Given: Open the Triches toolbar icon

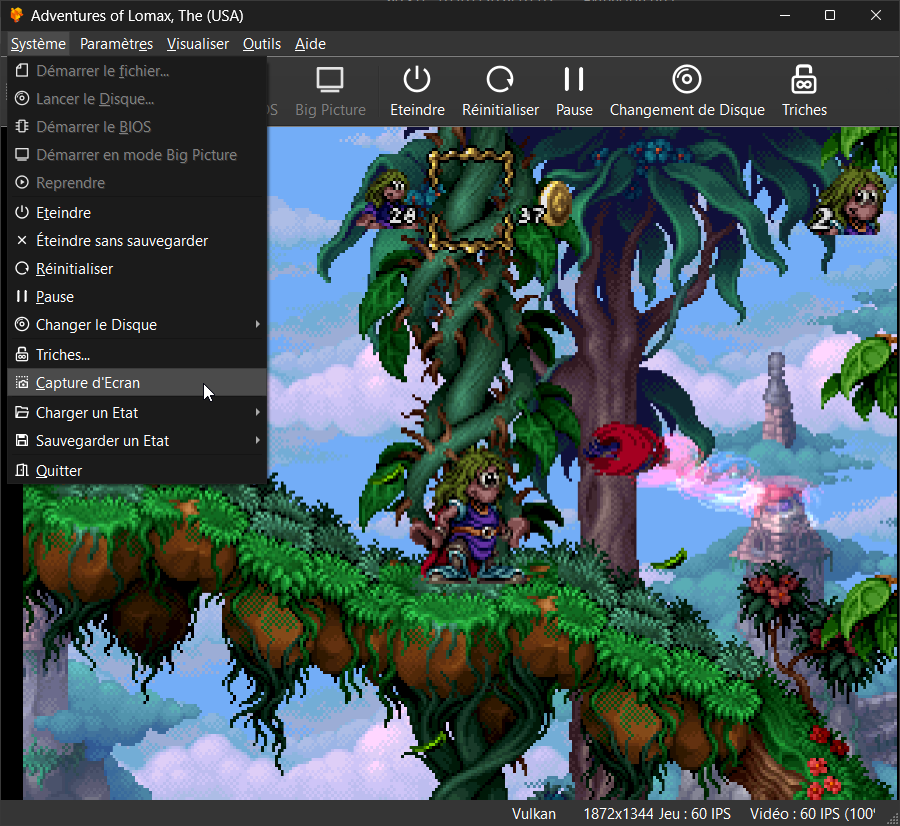Looking at the screenshot, I should 804,79.
